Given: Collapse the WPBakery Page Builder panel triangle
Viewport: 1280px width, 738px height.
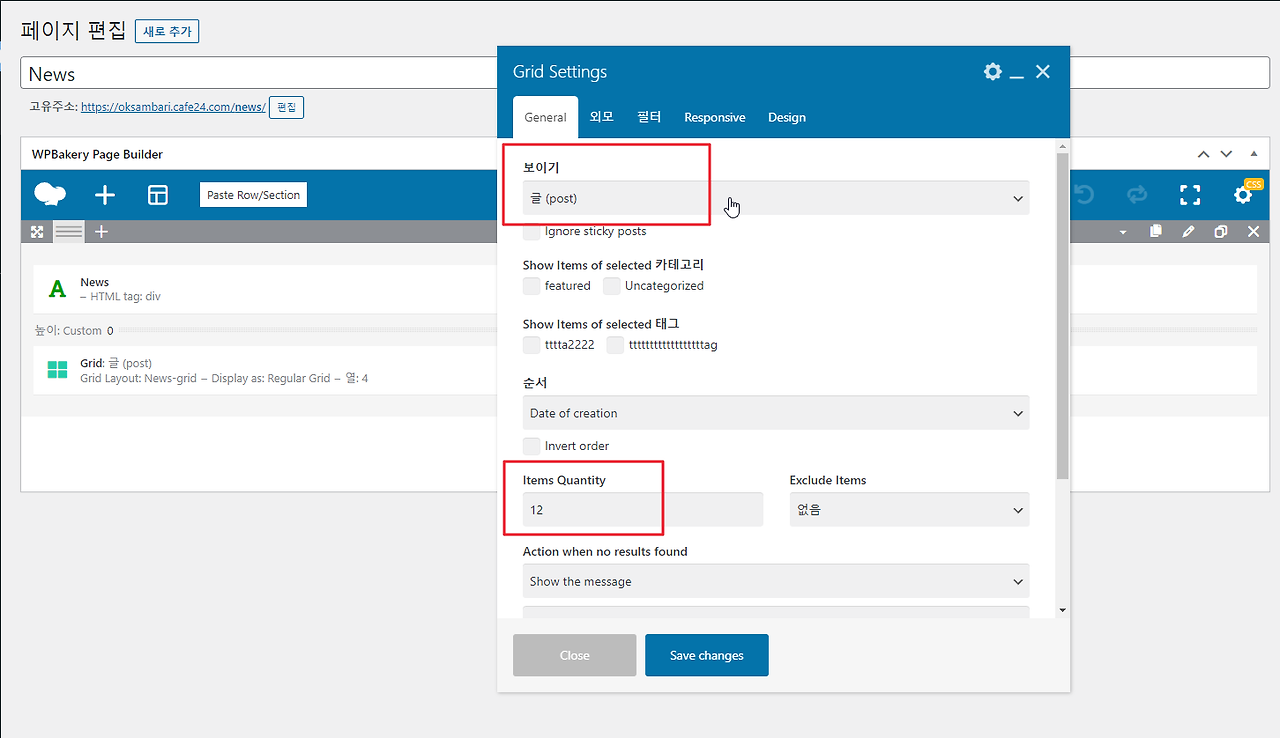Looking at the screenshot, I should pyautogui.click(x=1253, y=155).
